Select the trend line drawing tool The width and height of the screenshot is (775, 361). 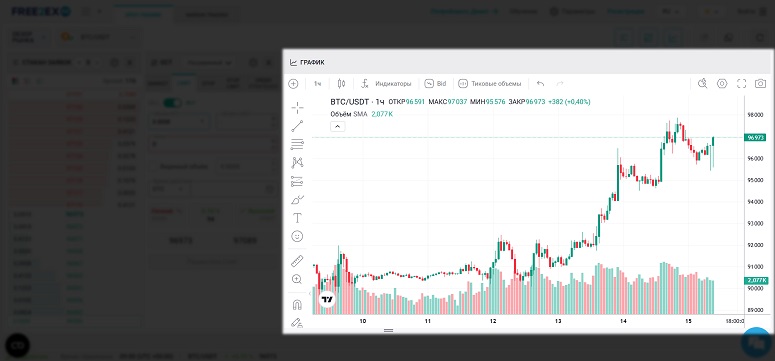point(297,126)
